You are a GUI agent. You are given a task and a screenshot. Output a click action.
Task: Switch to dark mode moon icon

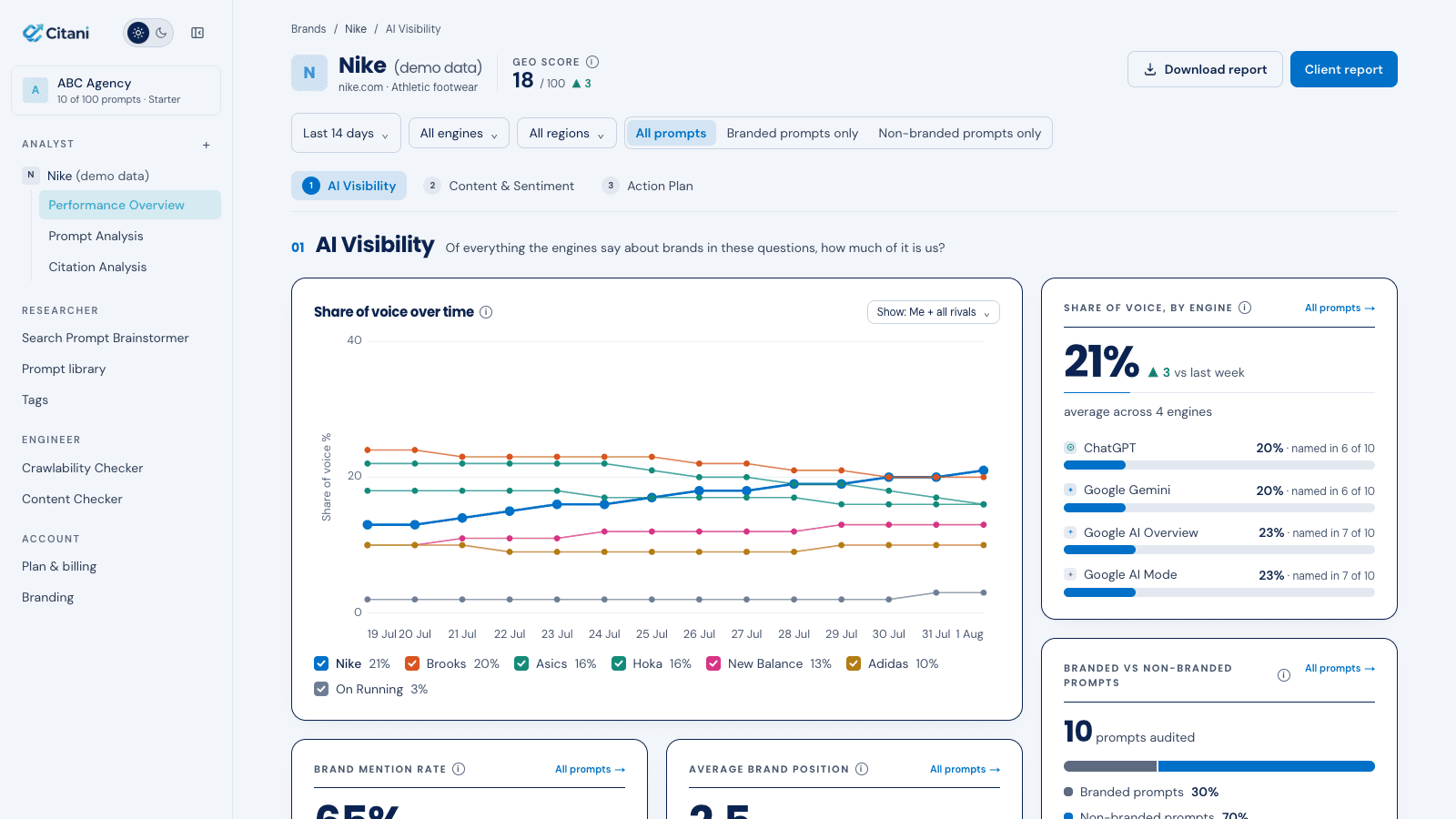click(x=161, y=33)
